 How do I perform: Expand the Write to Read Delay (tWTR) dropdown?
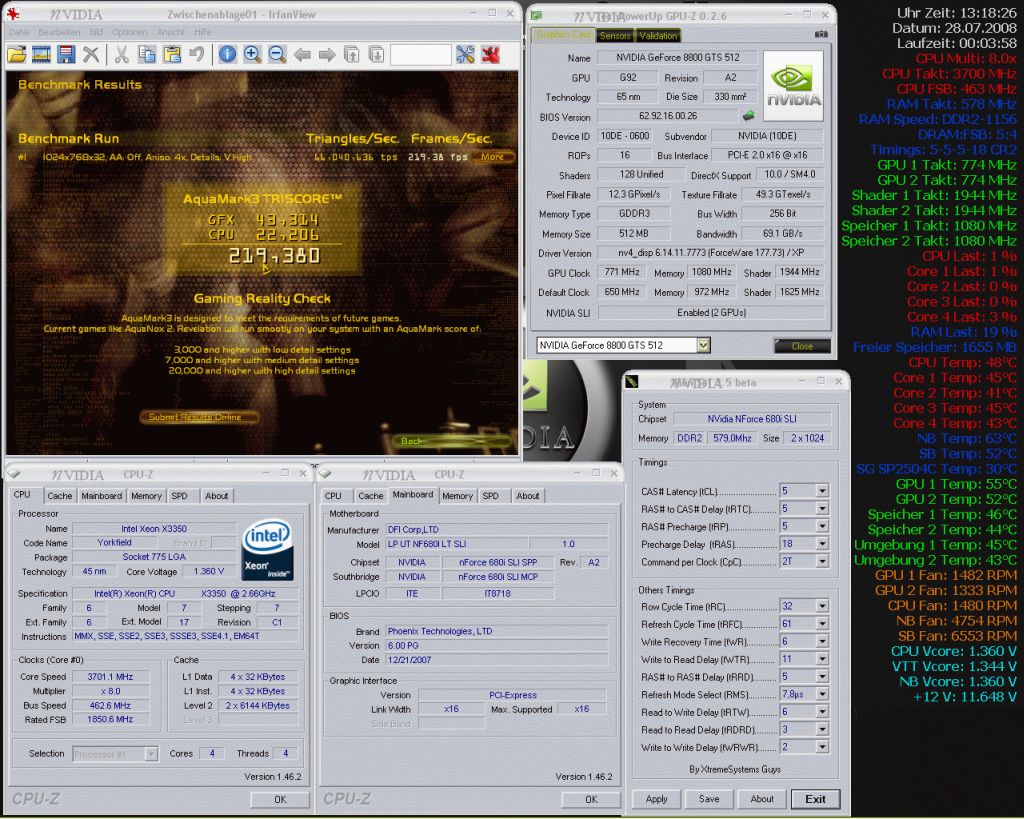pyautogui.click(x=822, y=659)
